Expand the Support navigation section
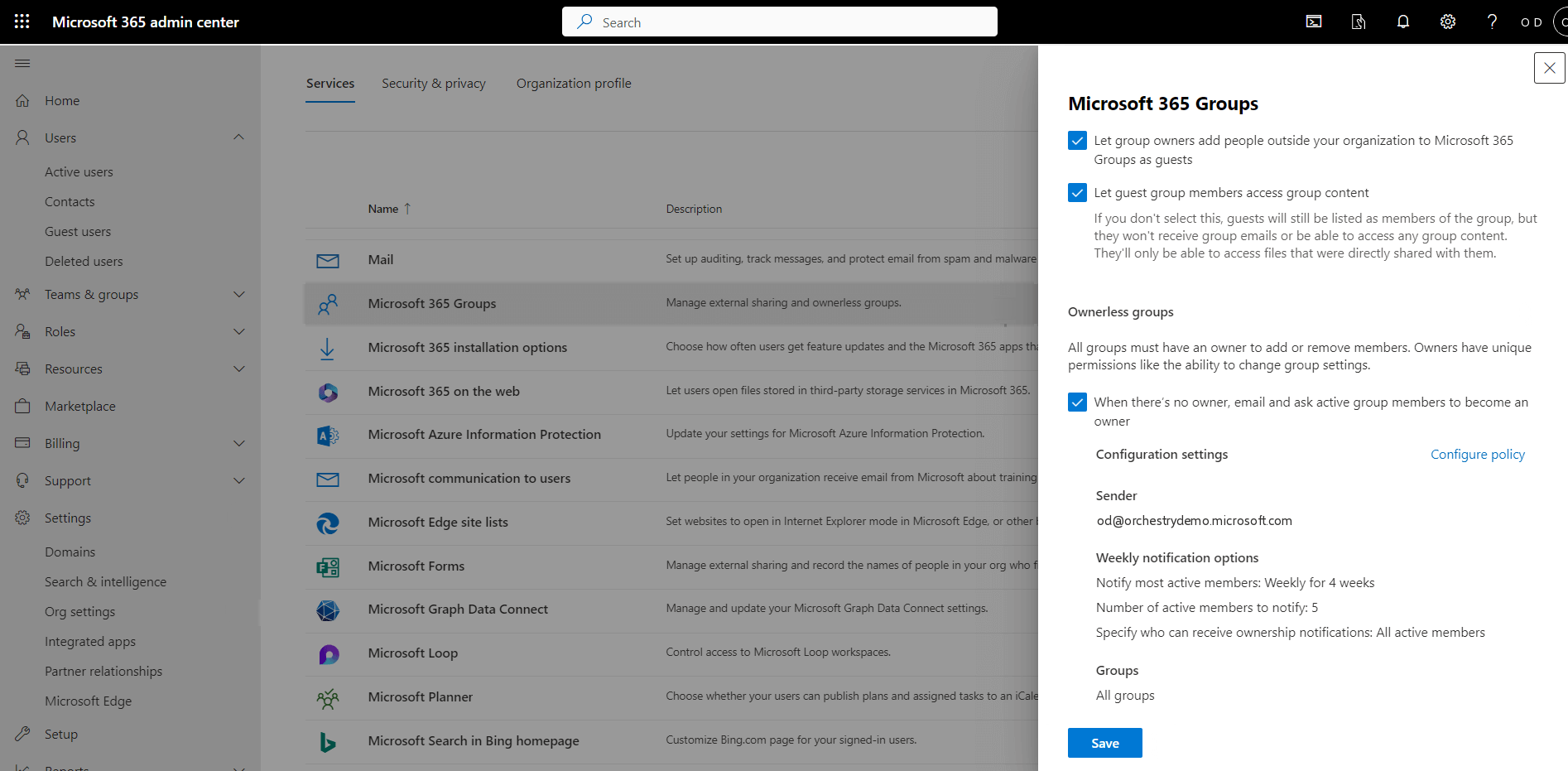1568x771 pixels. 238,481
